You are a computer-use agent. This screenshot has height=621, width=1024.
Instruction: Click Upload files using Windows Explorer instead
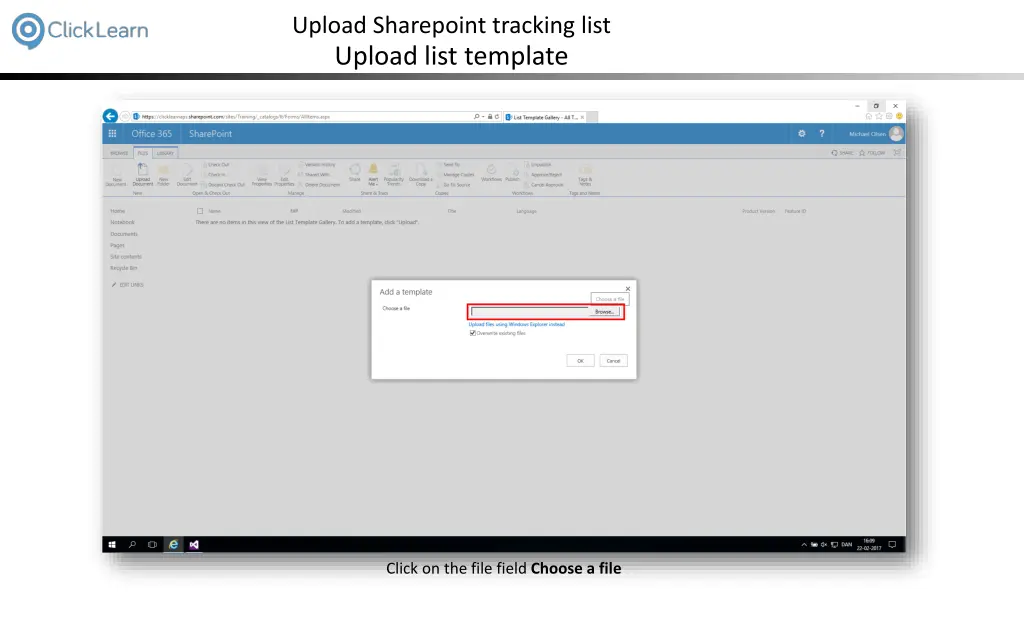coord(517,325)
